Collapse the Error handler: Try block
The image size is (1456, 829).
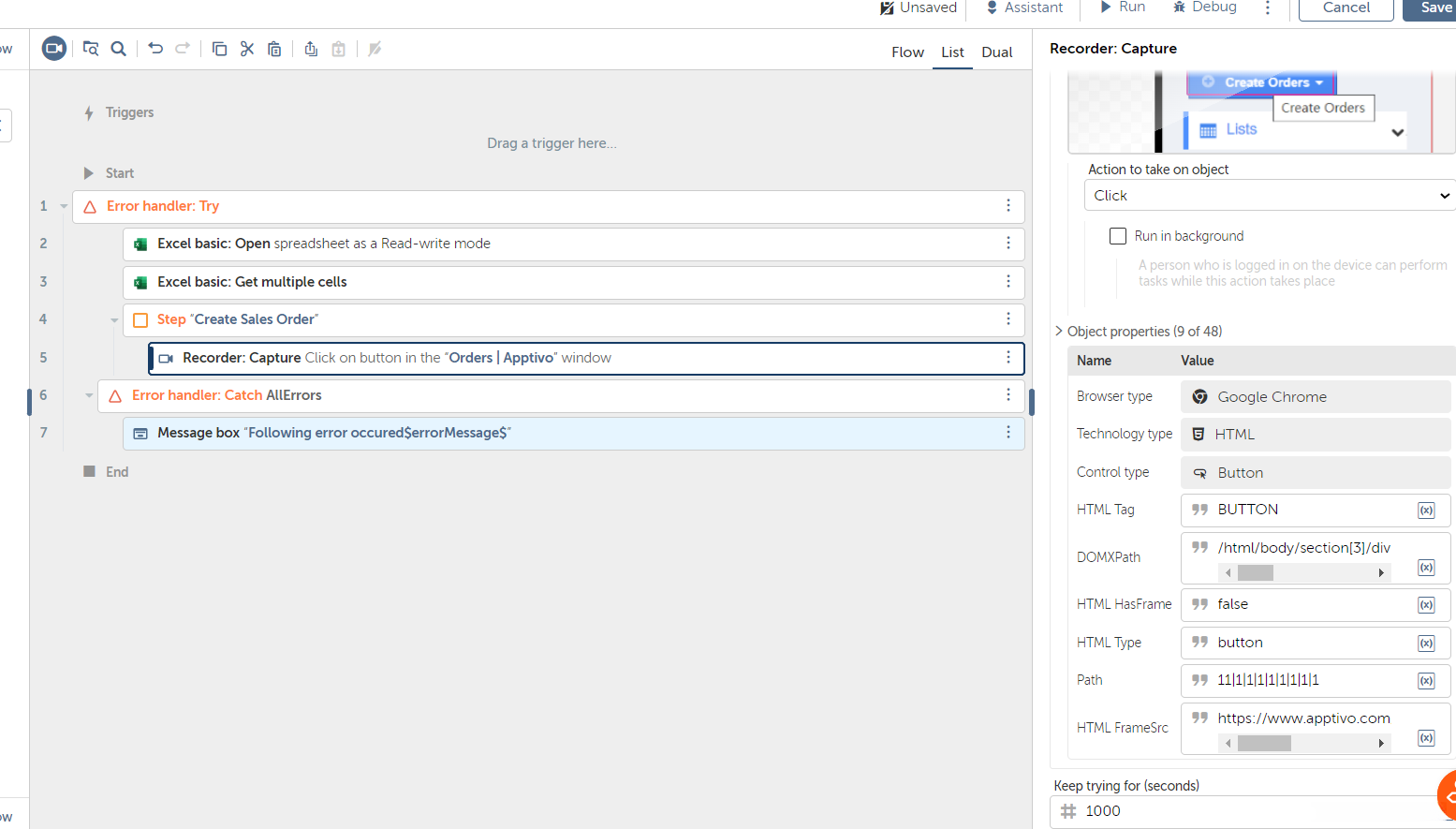click(x=64, y=207)
